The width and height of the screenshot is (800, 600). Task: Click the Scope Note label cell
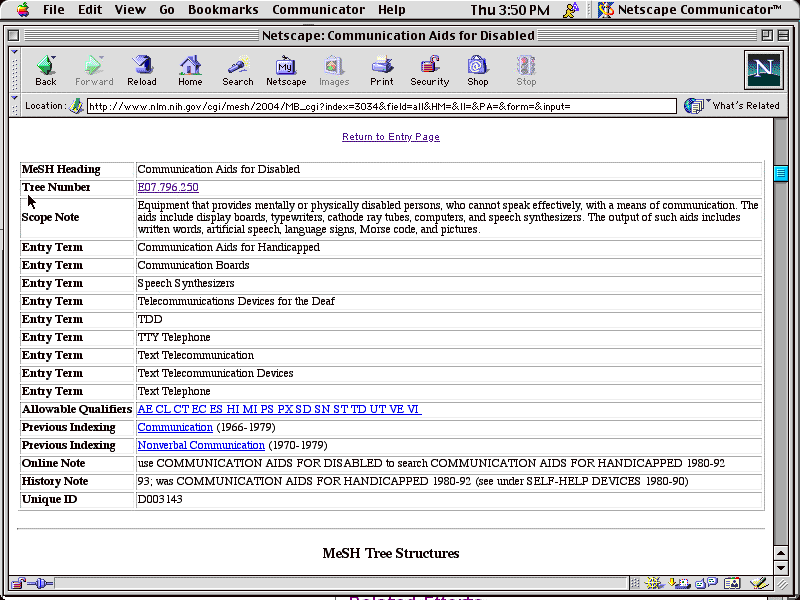pos(77,217)
